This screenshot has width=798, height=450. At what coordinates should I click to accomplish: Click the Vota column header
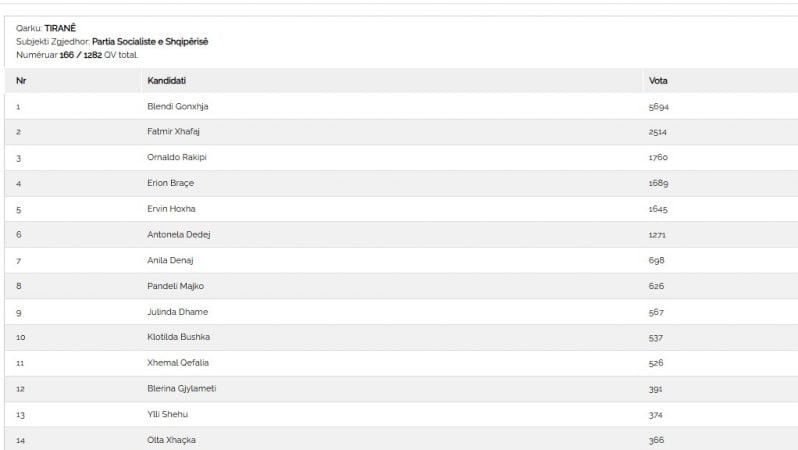tap(658, 80)
